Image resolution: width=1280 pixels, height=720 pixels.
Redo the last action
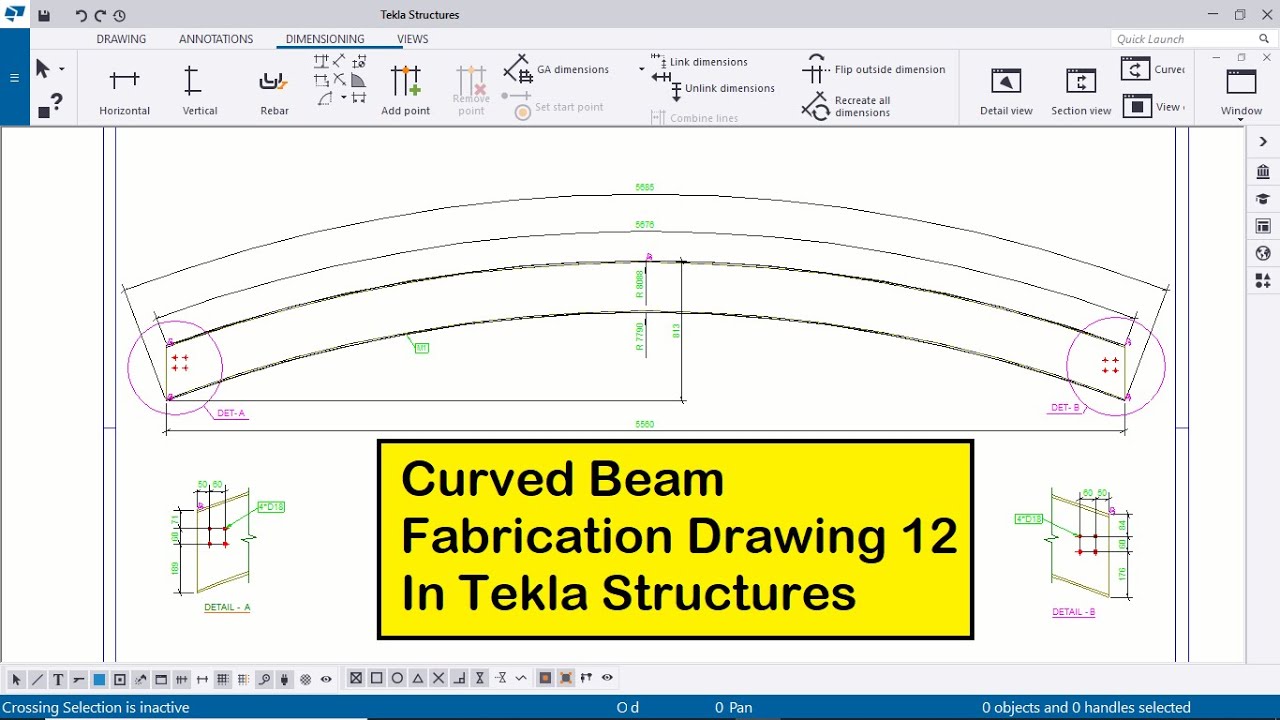tap(101, 15)
